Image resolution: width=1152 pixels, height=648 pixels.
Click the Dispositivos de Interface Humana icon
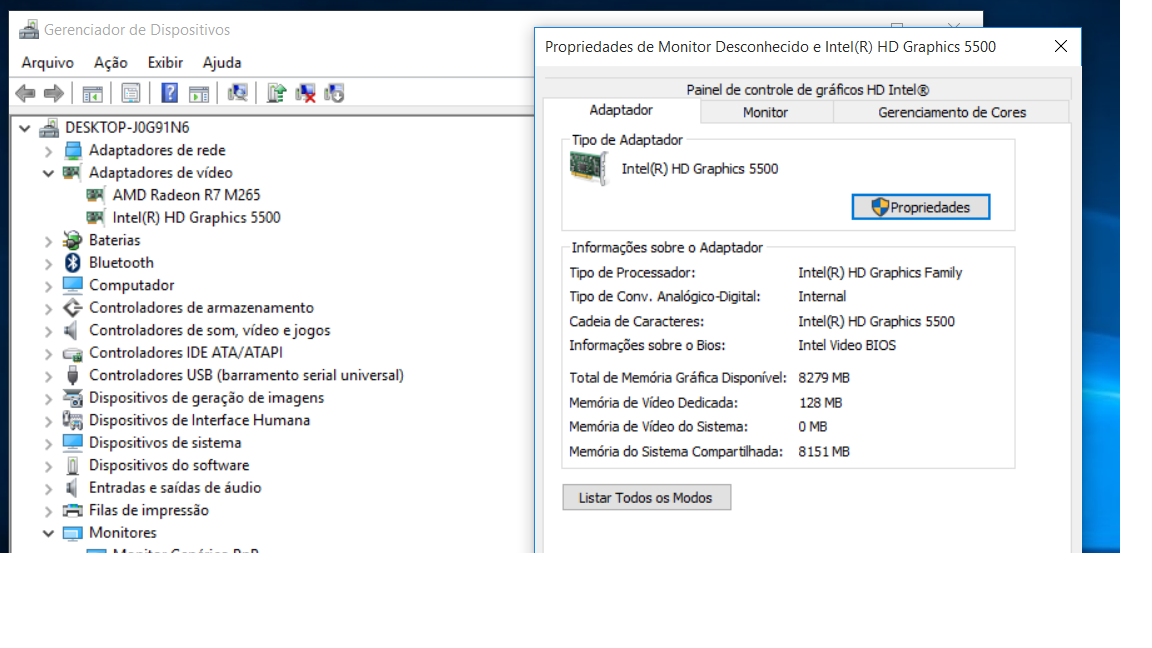click(72, 420)
